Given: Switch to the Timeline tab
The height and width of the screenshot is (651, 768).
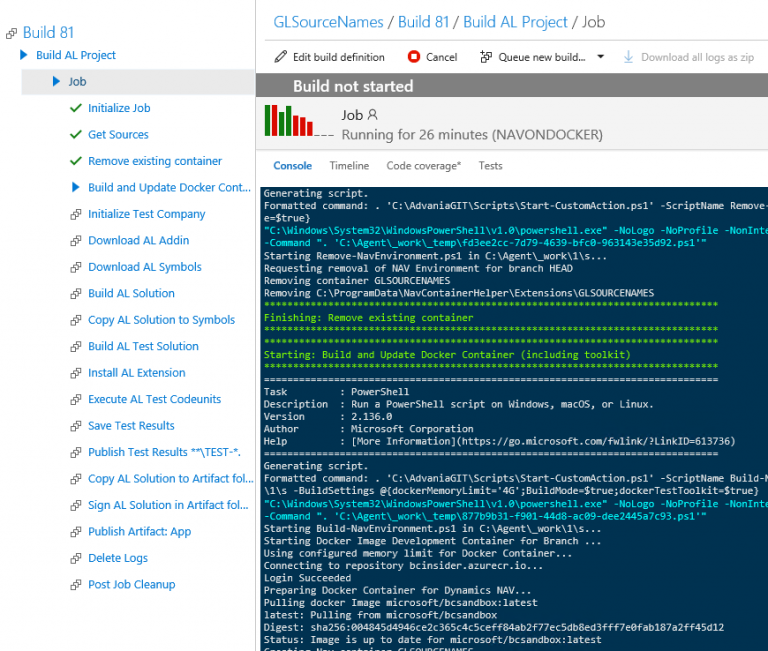Looking at the screenshot, I should (x=349, y=166).
